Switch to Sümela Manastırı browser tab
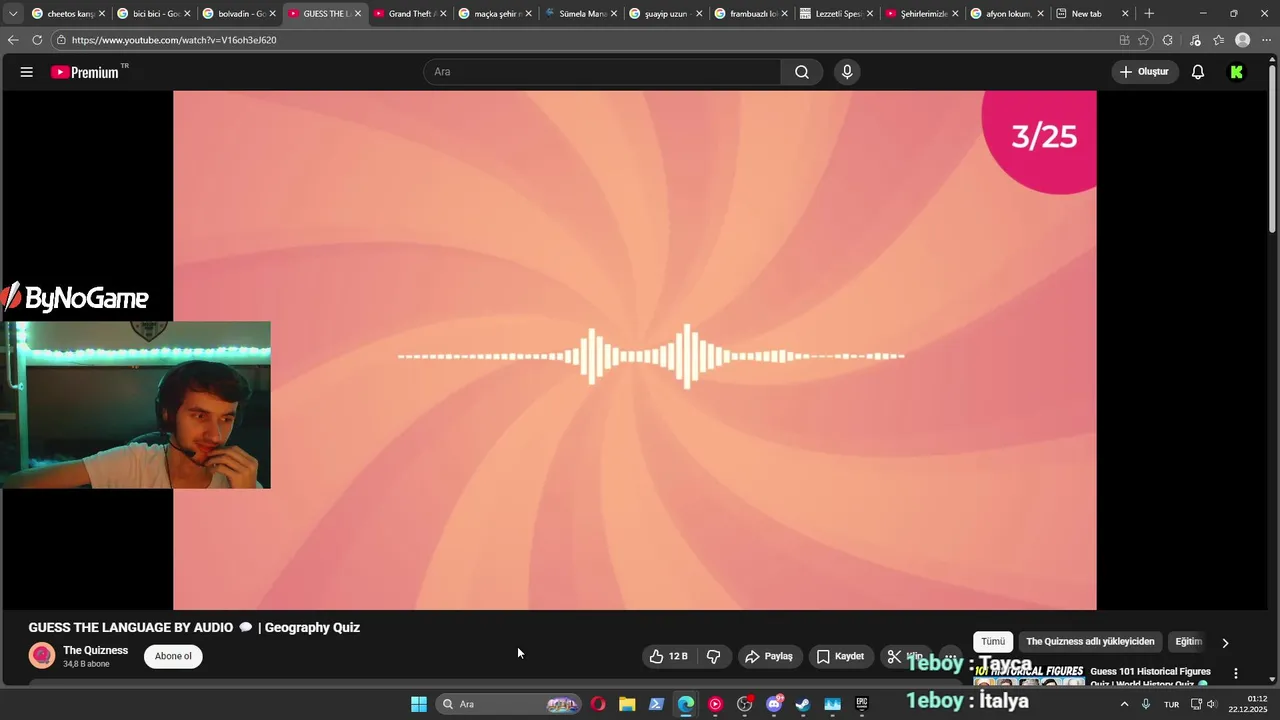1280x720 pixels. pyautogui.click(x=581, y=13)
